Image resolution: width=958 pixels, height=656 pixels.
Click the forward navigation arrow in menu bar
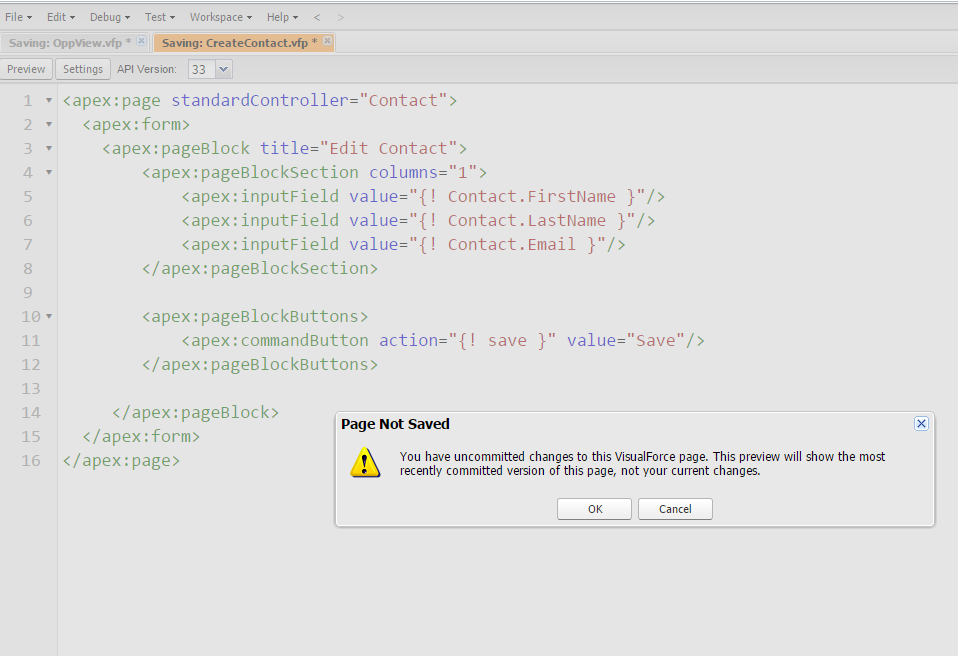coord(340,17)
